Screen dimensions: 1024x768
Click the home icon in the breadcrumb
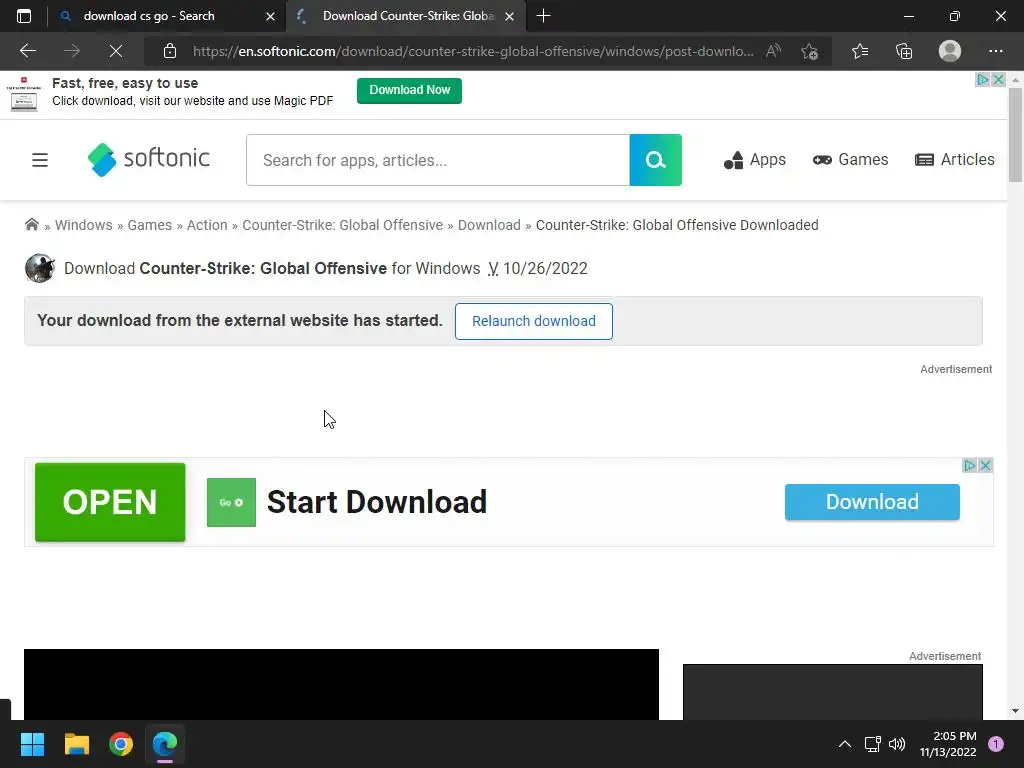31,225
